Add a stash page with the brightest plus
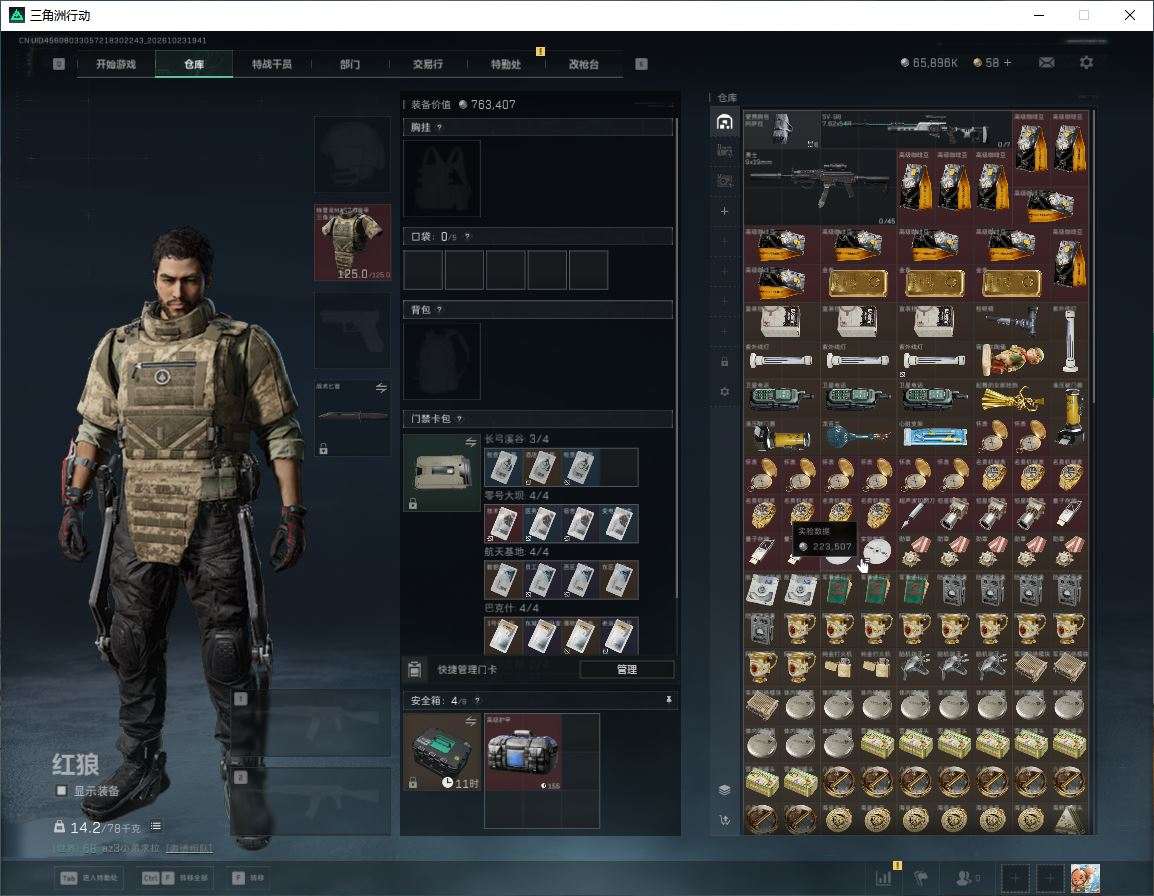The width and height of the screenshot is (1154, 896). click(x=724, y=211)
